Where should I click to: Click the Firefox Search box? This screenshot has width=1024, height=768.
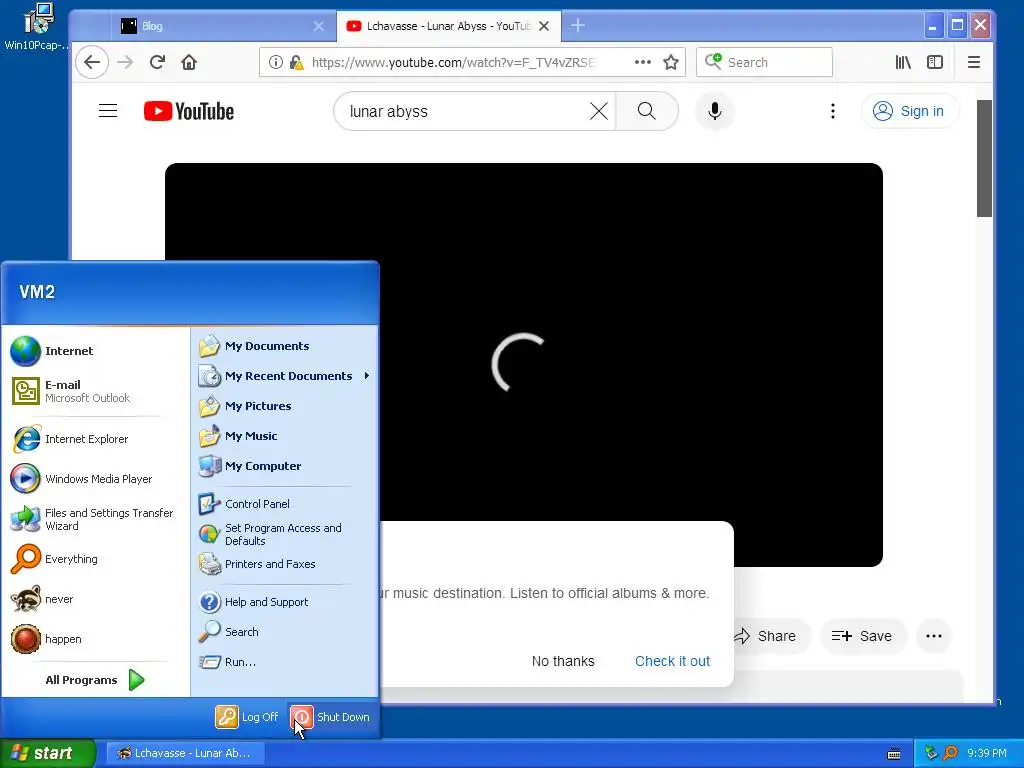point(765,63)
